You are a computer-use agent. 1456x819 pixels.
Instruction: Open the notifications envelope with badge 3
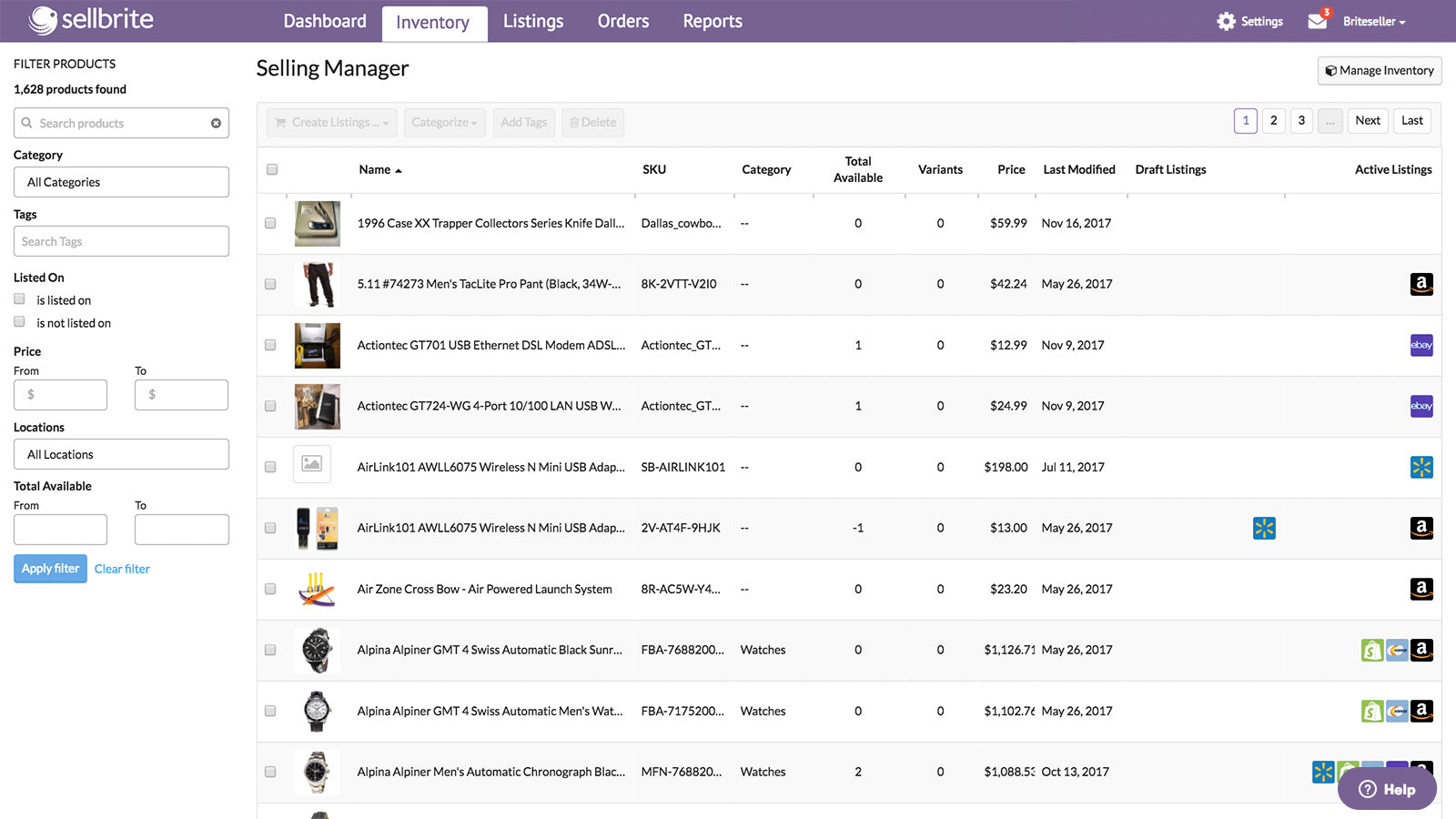click(x=1318, y=20)
